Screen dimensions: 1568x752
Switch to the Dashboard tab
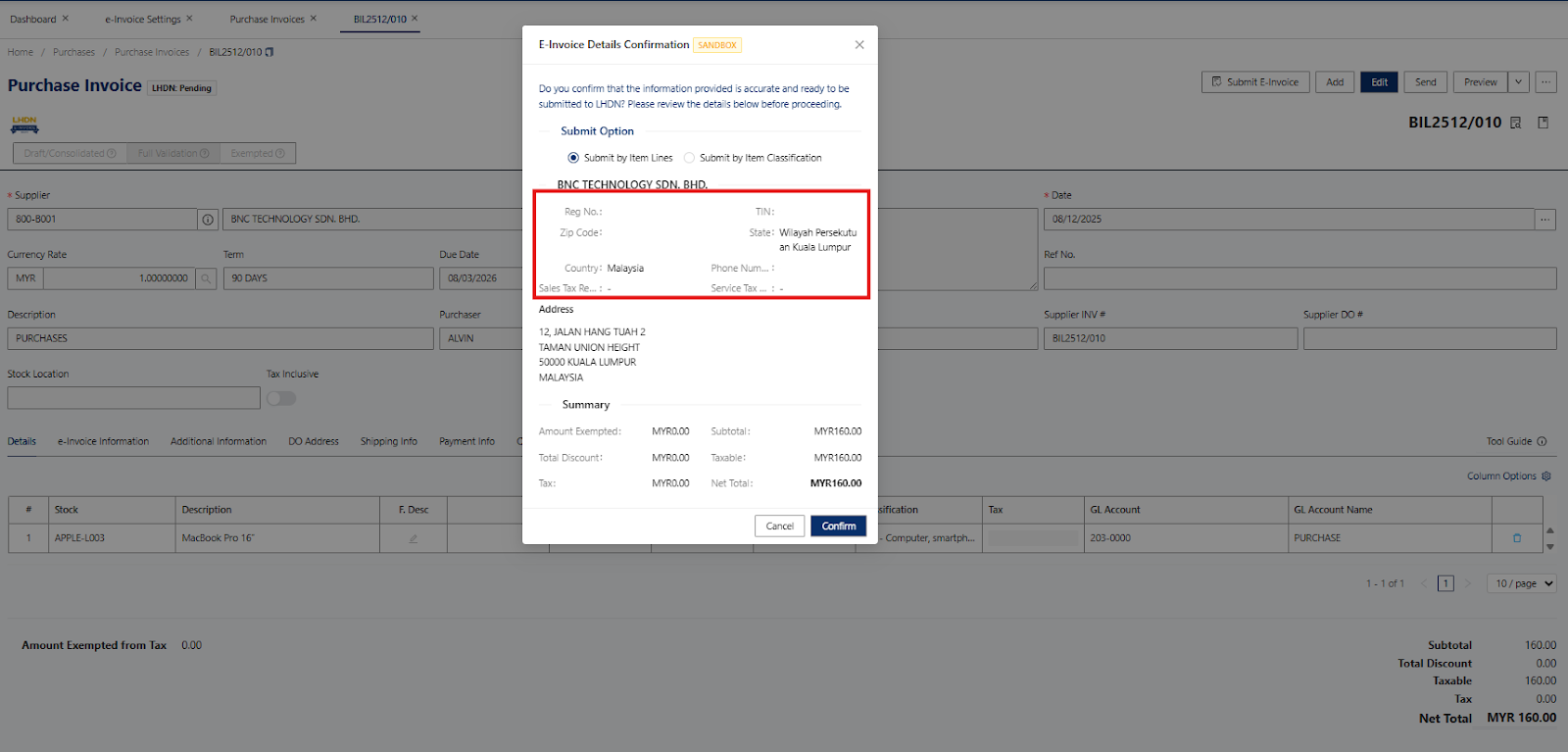coord(33,19)
